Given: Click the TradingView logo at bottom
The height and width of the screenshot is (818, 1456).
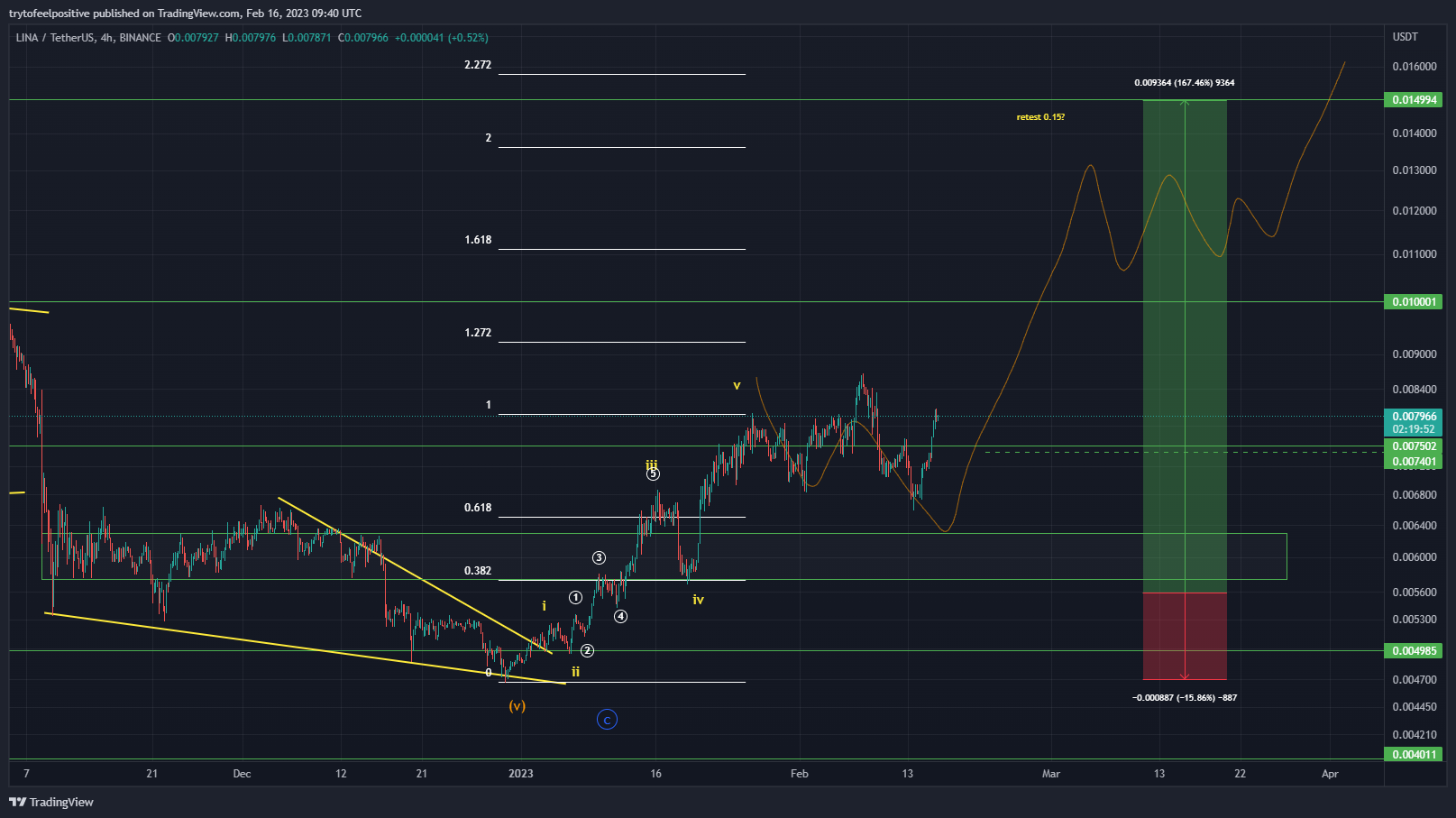Looking at the screenshot, I should click(51, 802).
